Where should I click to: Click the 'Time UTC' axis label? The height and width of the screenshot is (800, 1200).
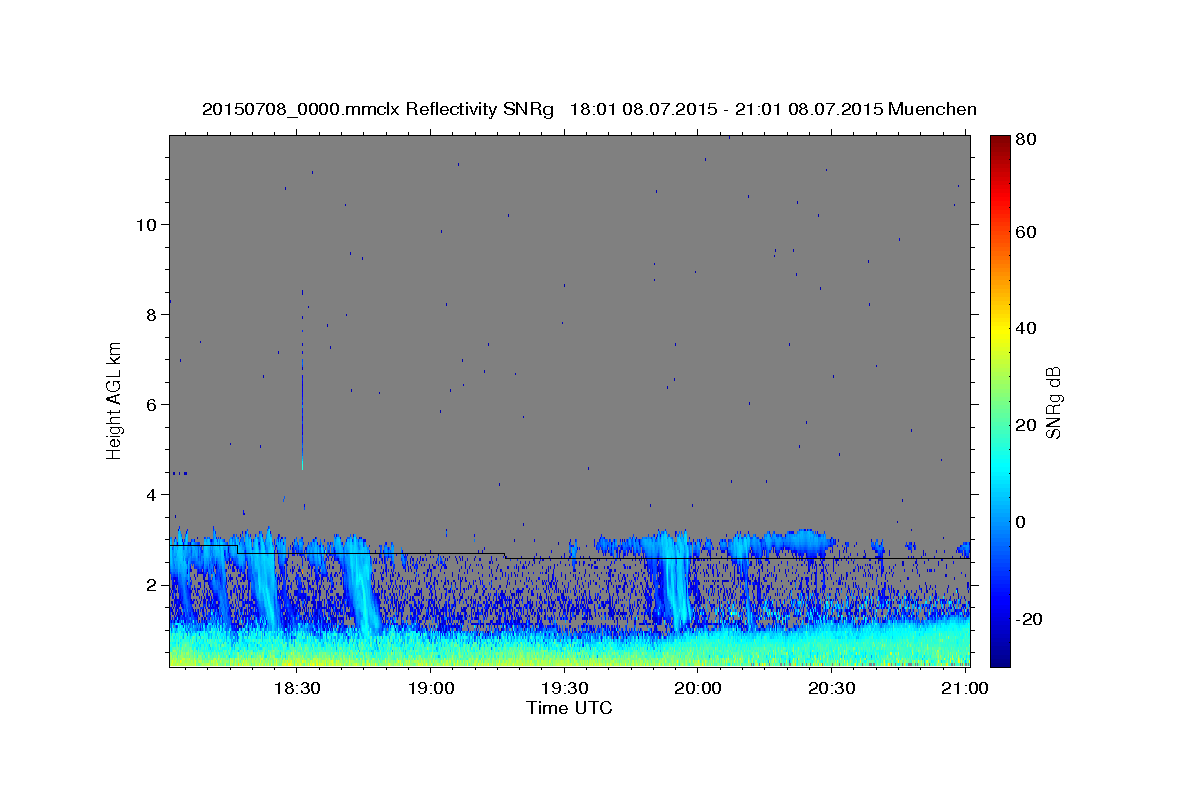tap(569, 708)
